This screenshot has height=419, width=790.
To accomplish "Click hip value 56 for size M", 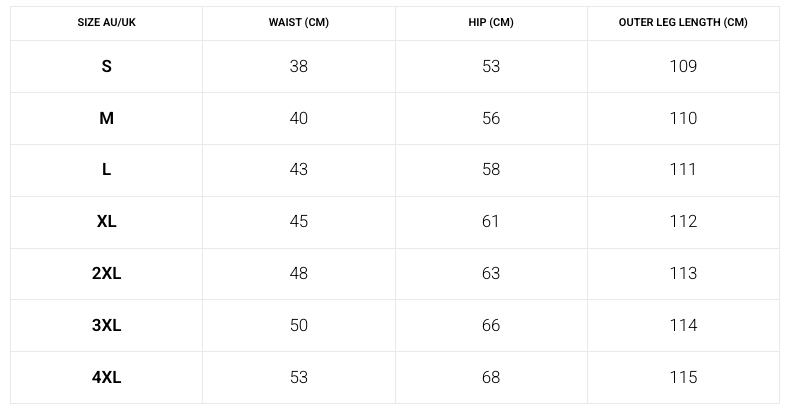I will [x=490, y=118].
